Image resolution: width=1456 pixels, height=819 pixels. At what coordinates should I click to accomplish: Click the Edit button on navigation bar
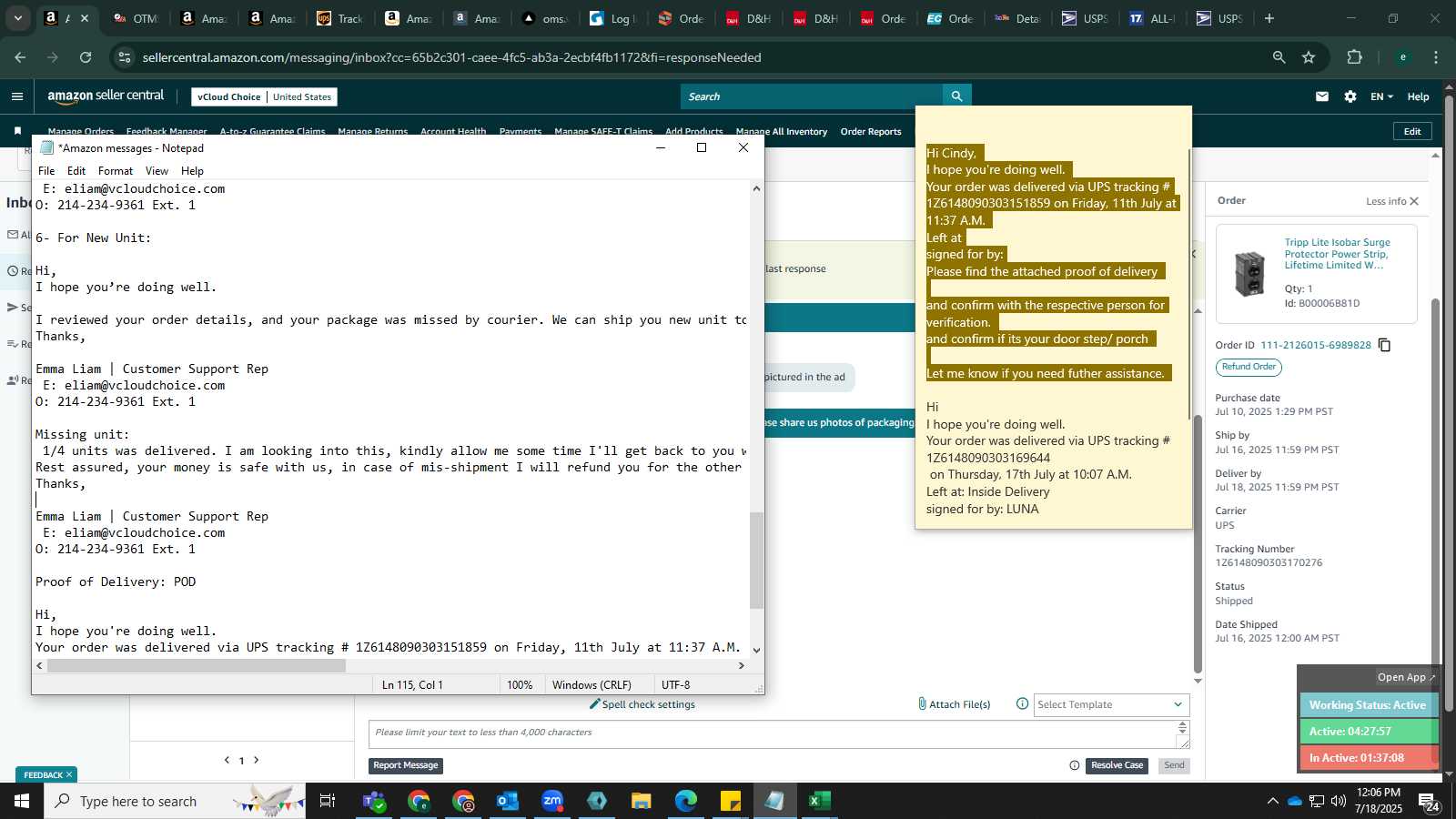pos(1412,131)
